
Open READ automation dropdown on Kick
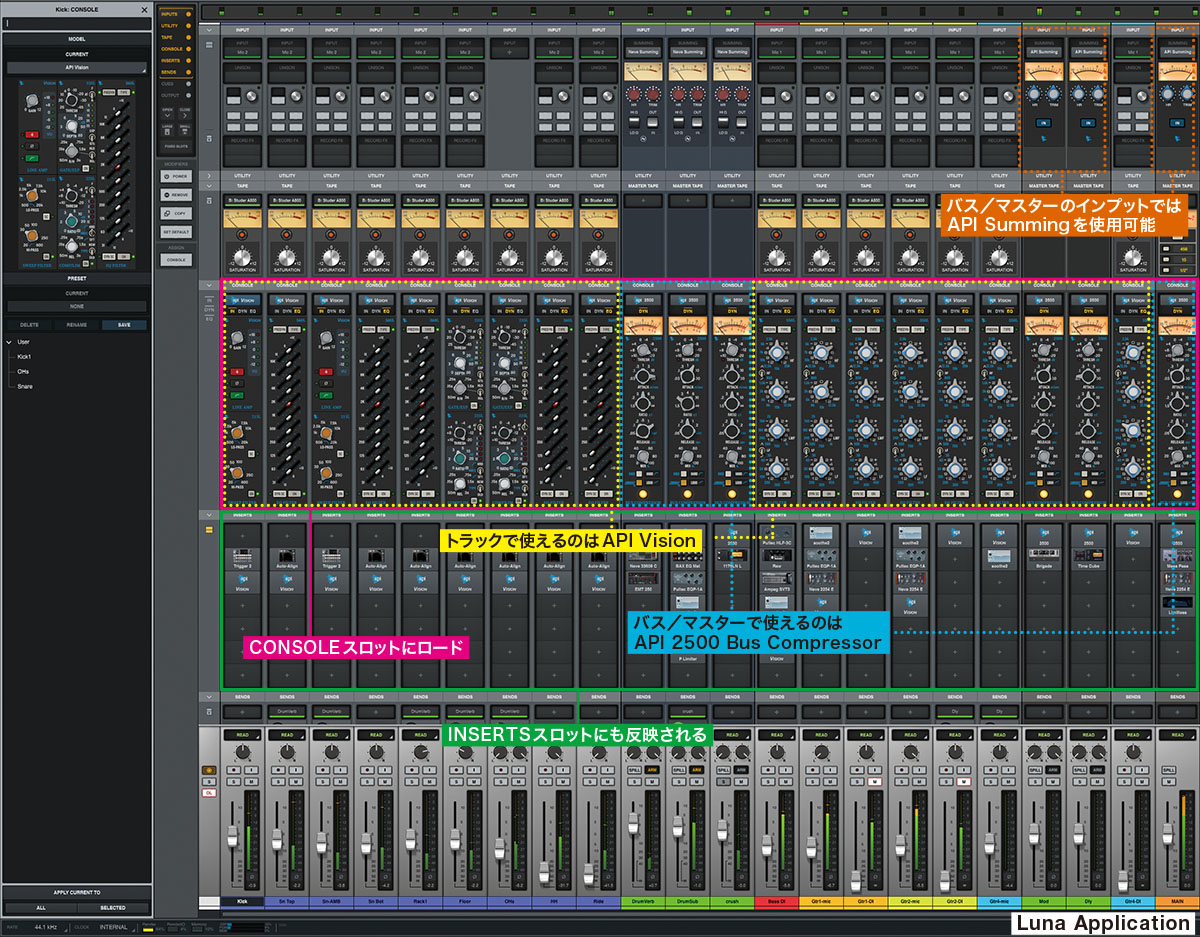click(x=242, y=734)
